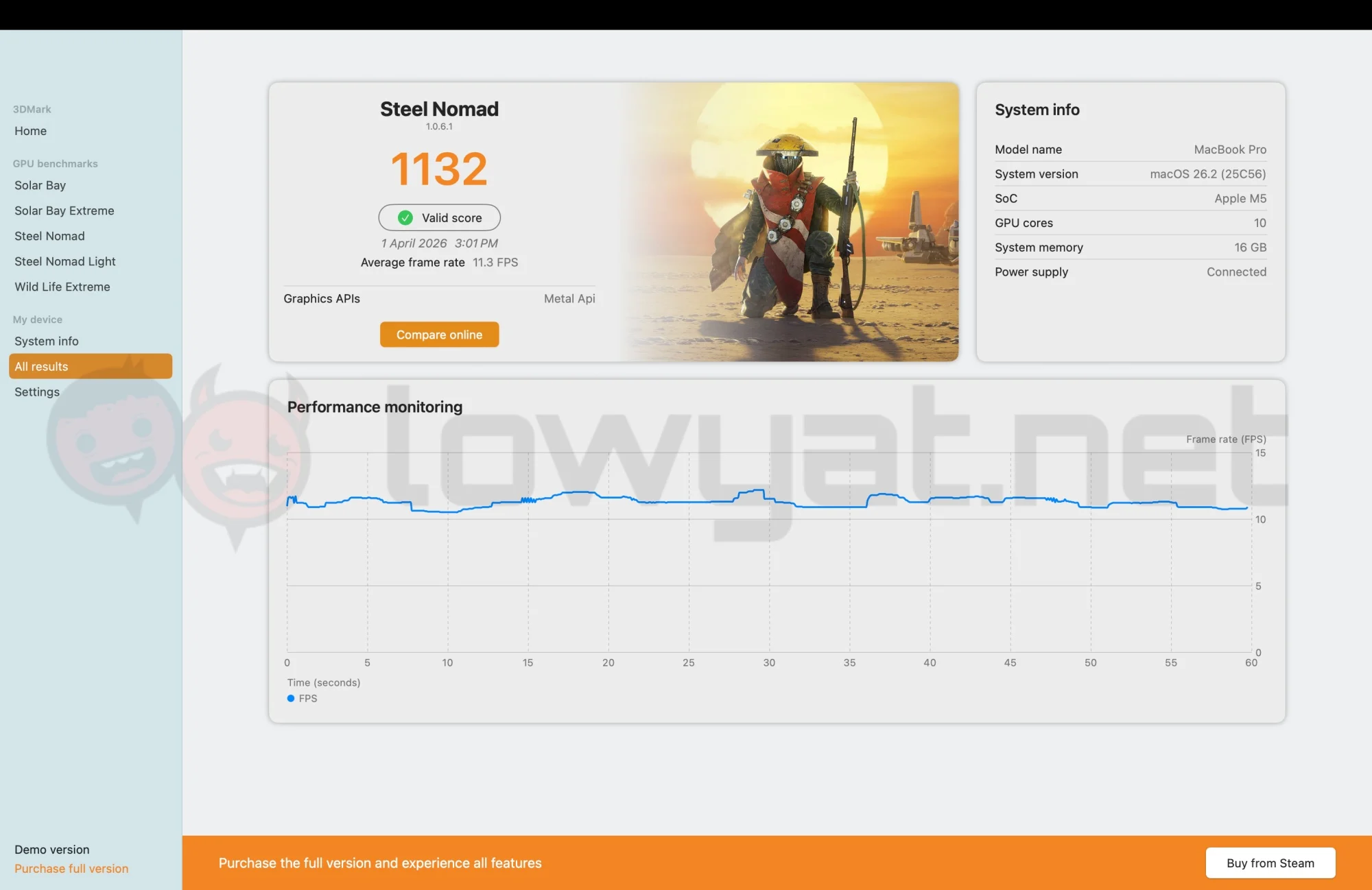Open Settings from the sidebar
Image resolution: width=1372 pixels, height=890 pixels.
36,392
